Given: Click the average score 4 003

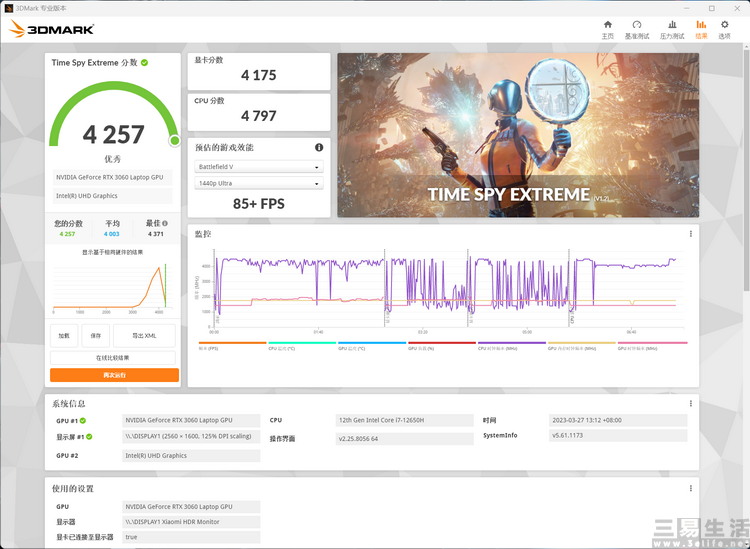Looking at the screenshot, I should tap(112, 234).
